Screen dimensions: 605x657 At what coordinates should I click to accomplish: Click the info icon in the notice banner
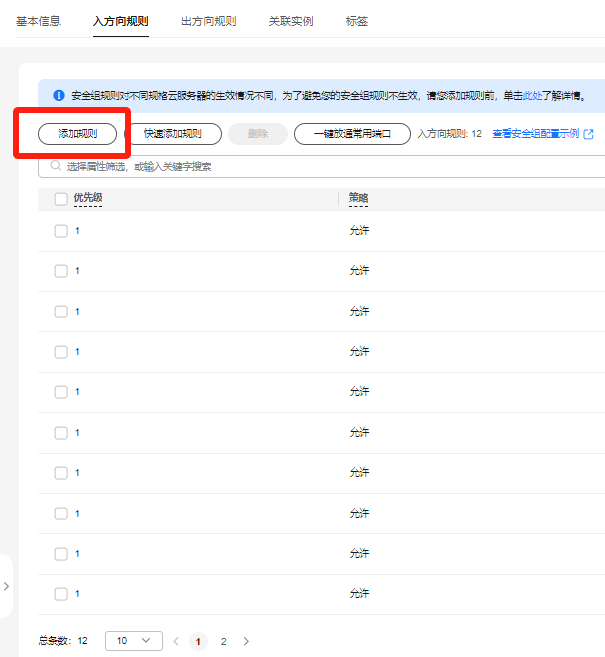pyautogui.click(x=59, y=96)
